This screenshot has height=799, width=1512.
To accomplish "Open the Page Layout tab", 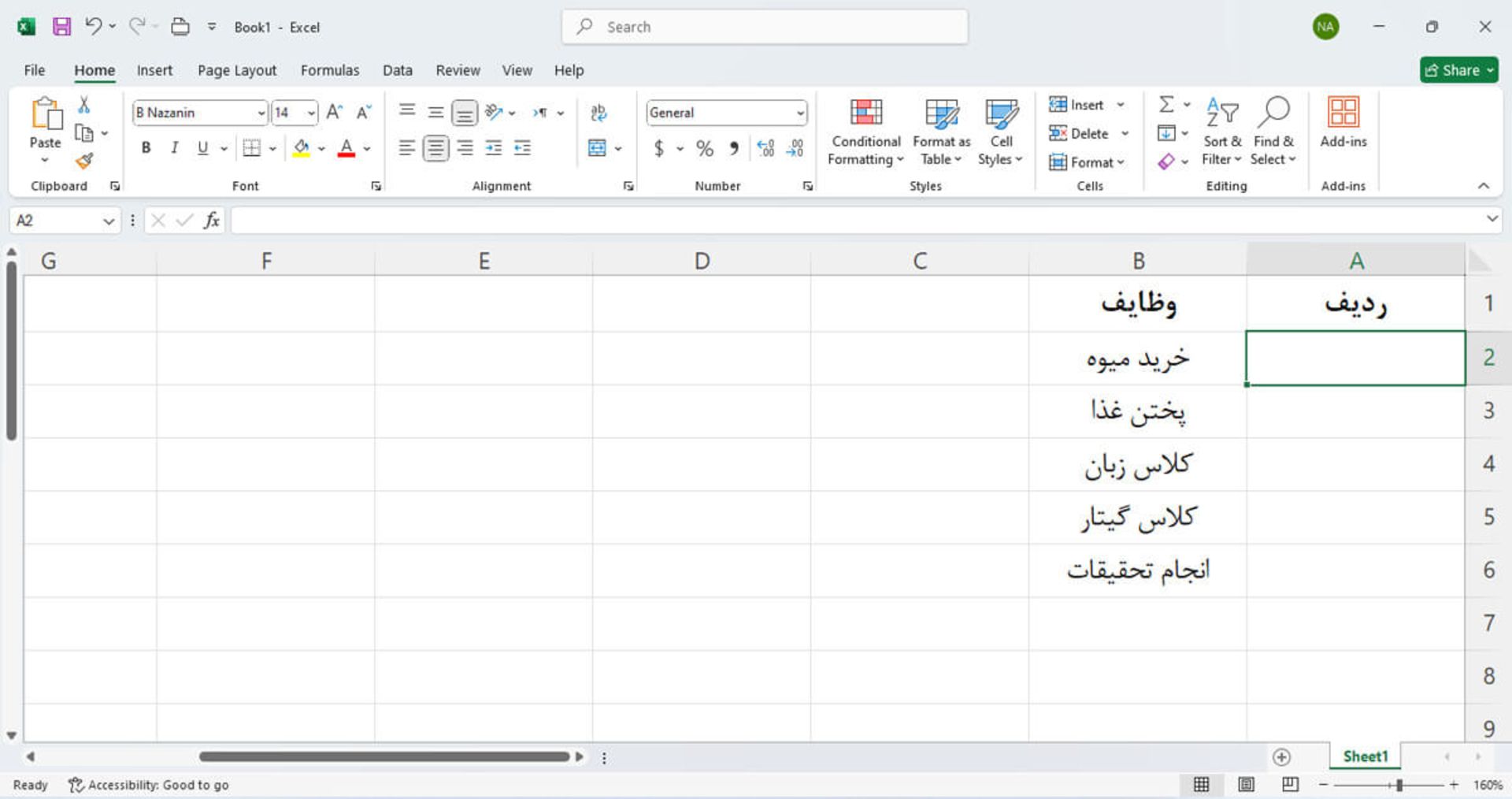I will [x=236, y=70].
